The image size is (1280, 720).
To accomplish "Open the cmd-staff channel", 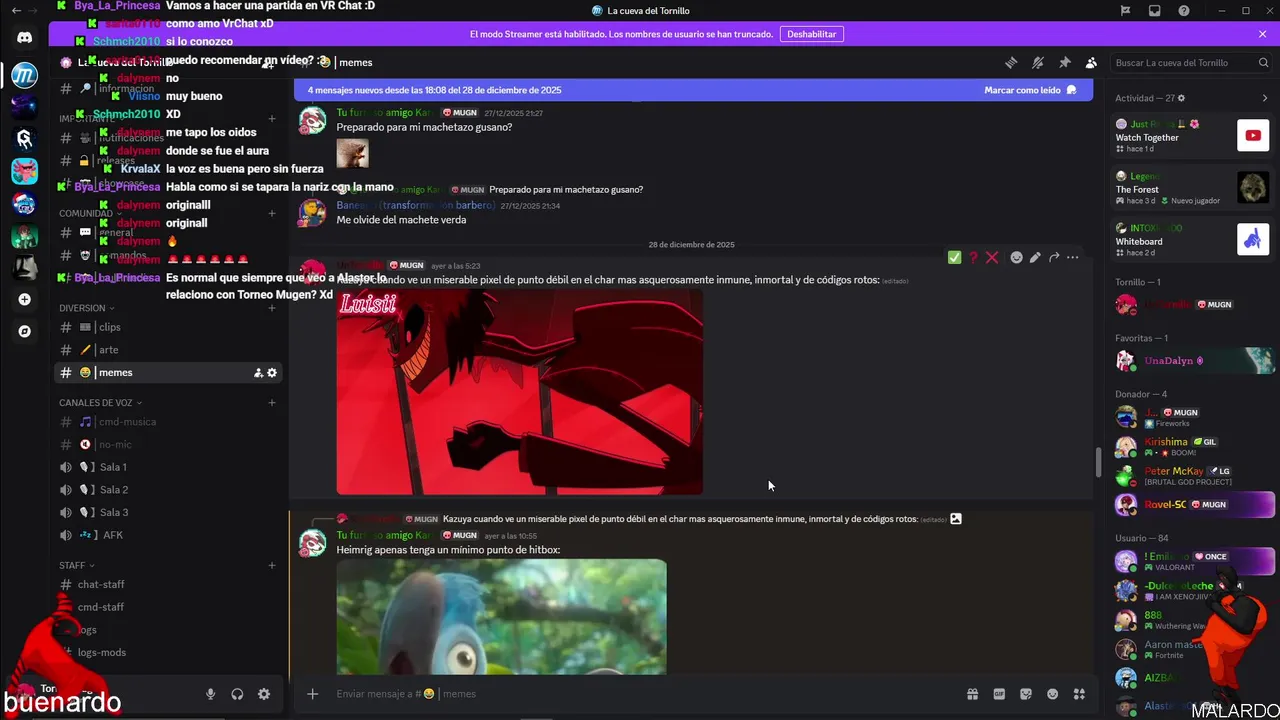I will (x=169, y=607).
